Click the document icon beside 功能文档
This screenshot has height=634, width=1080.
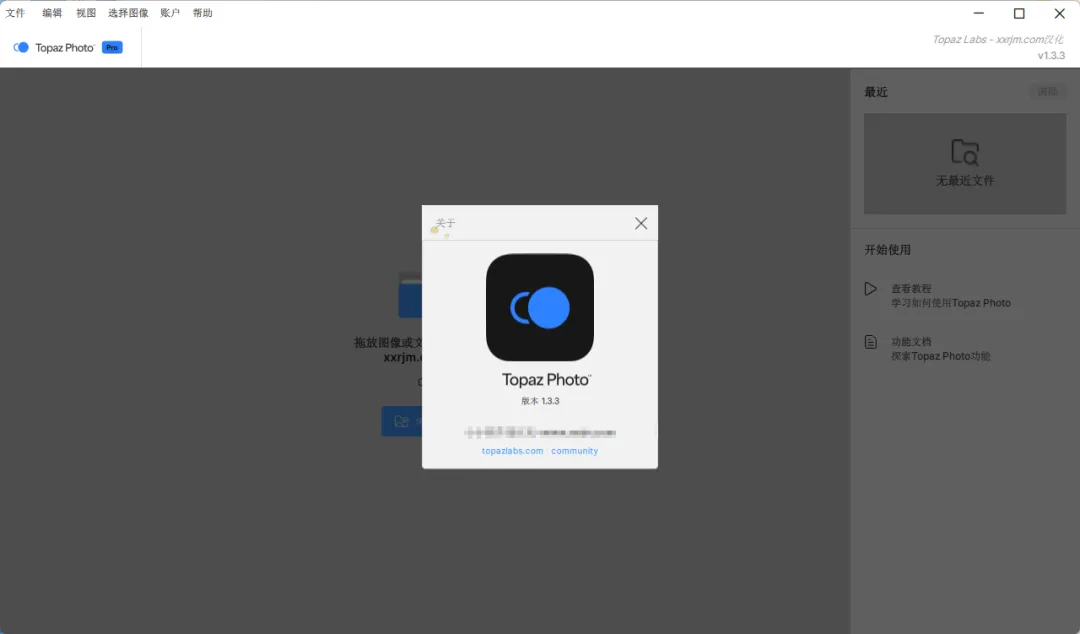(871, 342)
